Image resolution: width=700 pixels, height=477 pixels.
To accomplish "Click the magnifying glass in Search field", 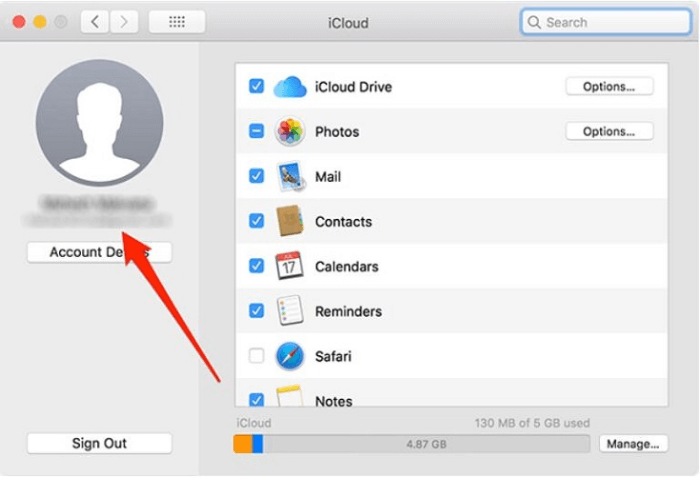I will click(534, 22).
